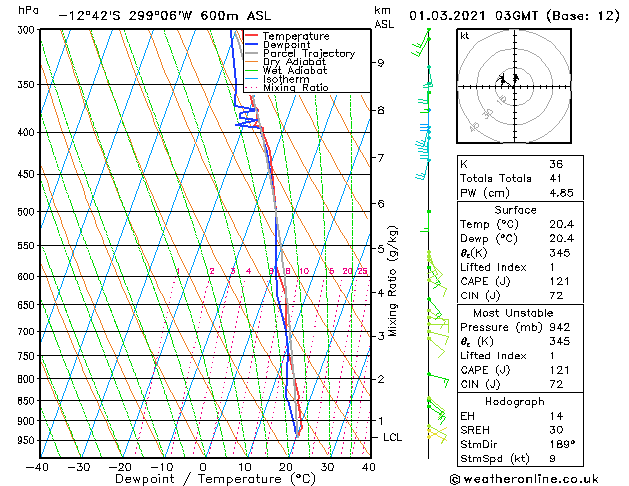Viewport: 629px width, 486px height.
Task: Click the 500 hPa pressure level label
Action: 26,211
